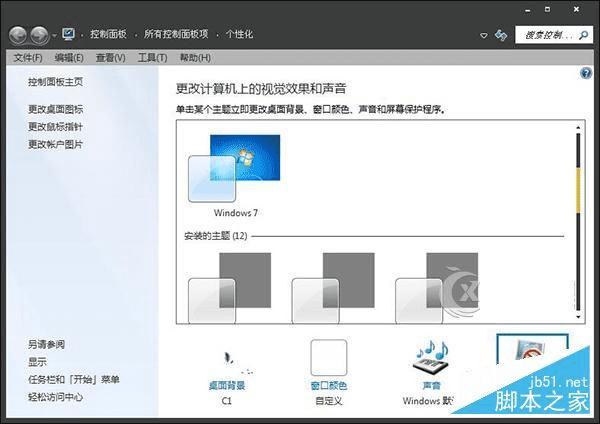Click the 另请参阅 heading
600x424 pixels.
point(46,344)
